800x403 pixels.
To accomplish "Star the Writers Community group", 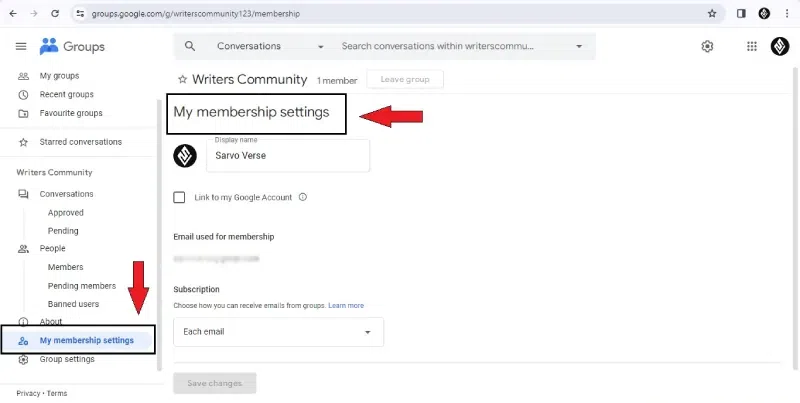I will tap(182, 80).
